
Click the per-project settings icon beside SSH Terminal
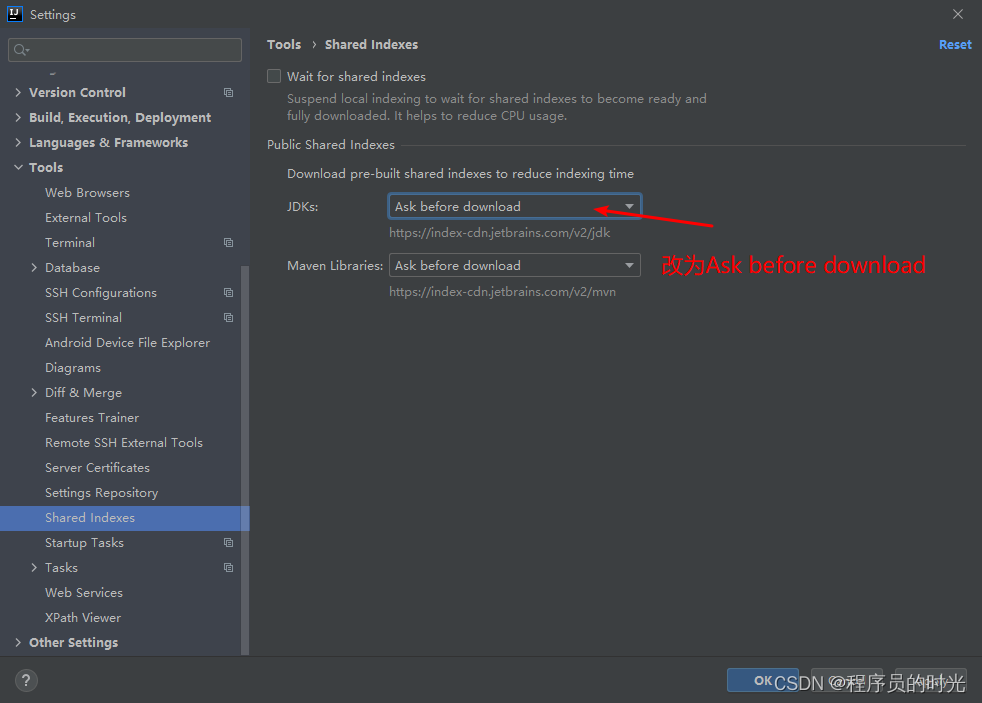[228, 317]
